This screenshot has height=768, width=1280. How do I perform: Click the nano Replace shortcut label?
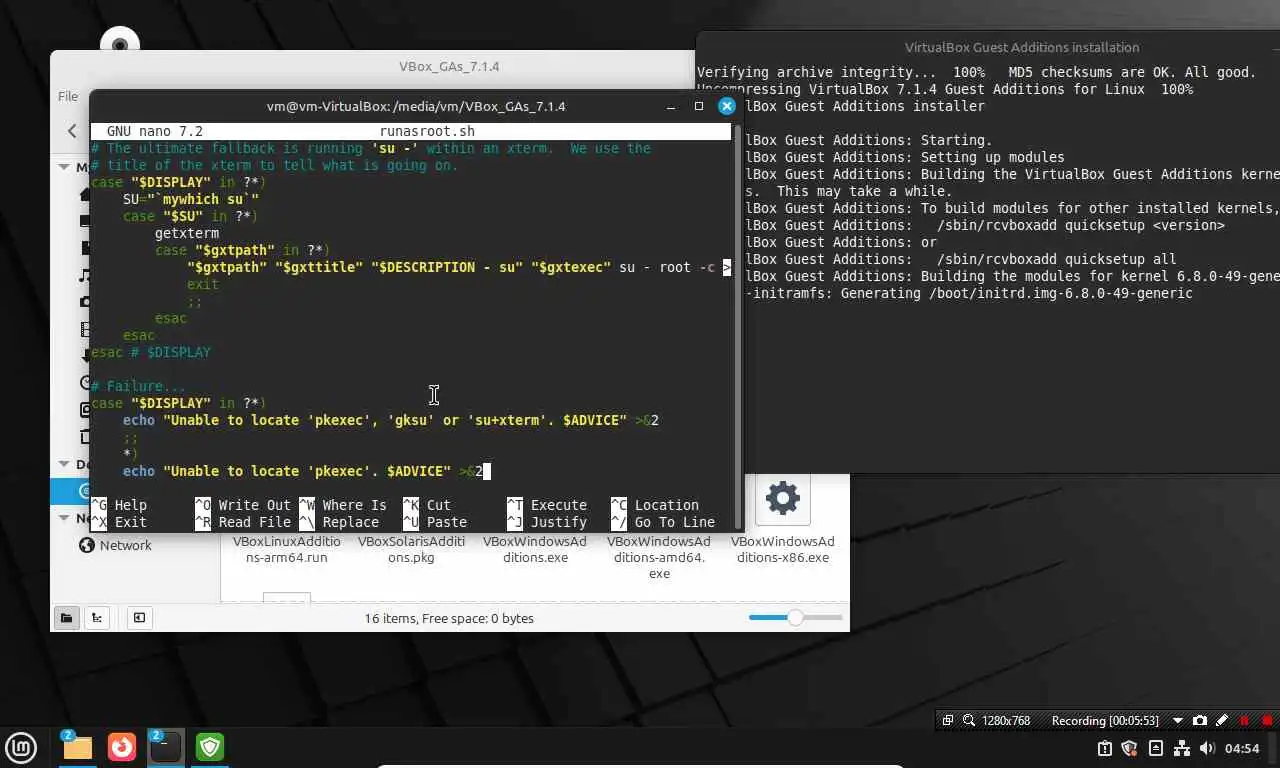coord(351,522)
